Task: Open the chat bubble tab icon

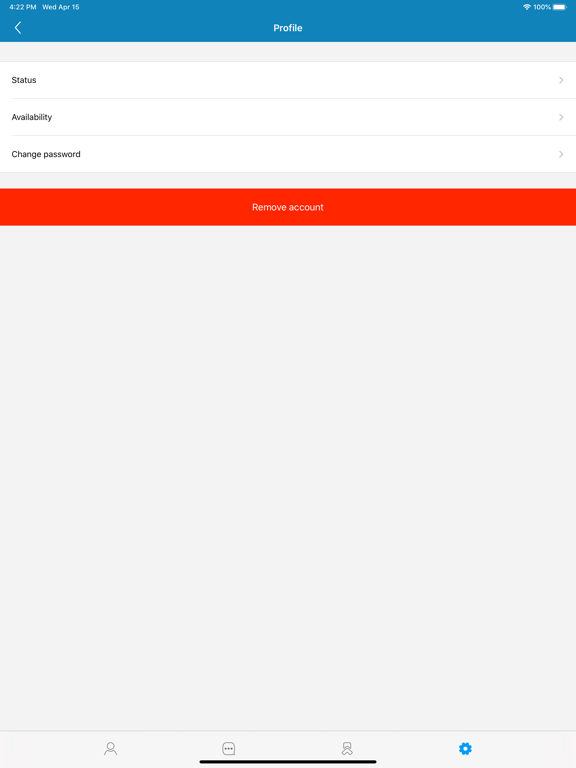Action: point(229,748)
